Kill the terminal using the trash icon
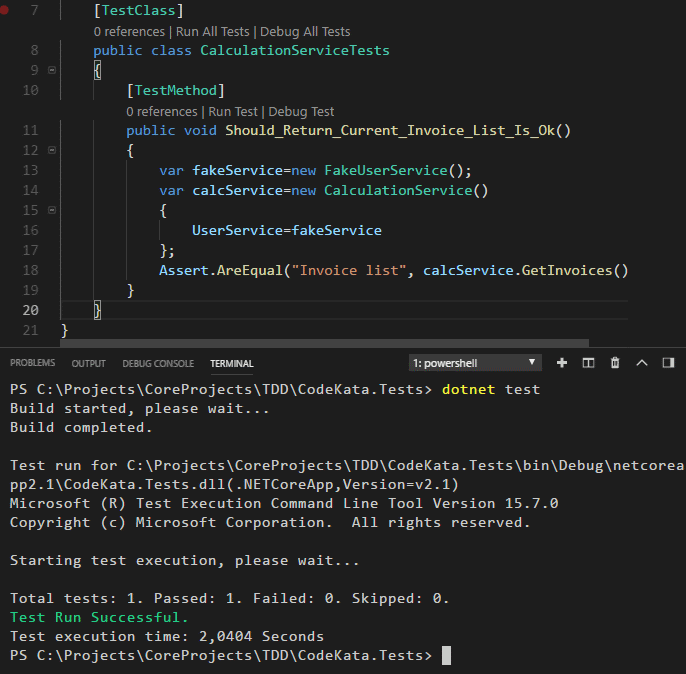 pyautogui.click(x=615, y=363)
